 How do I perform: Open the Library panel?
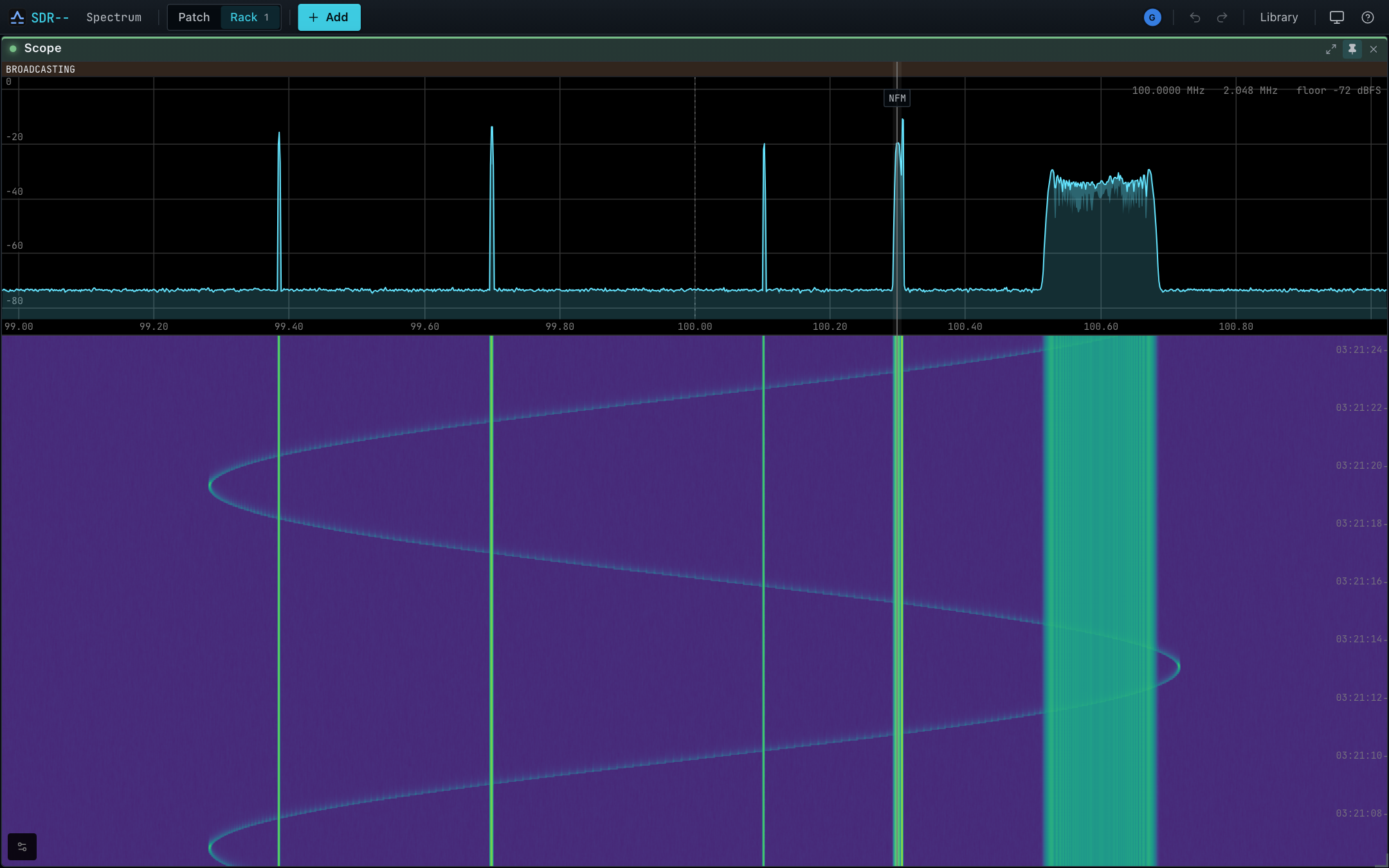(x=1279, y=17)
